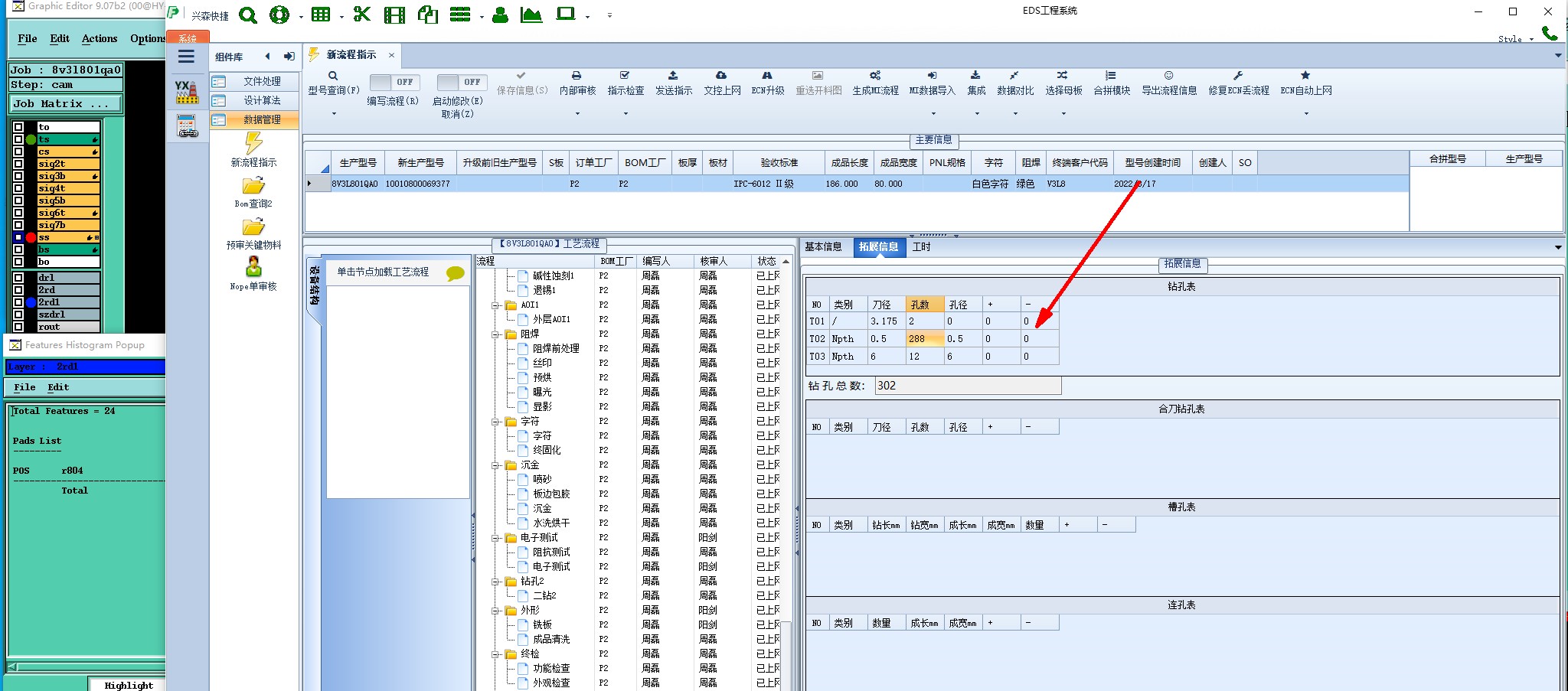Click the Job Matrix button
Viewport: 1568px width, 691px height.
pyautogui.click(x=66, y=104)
